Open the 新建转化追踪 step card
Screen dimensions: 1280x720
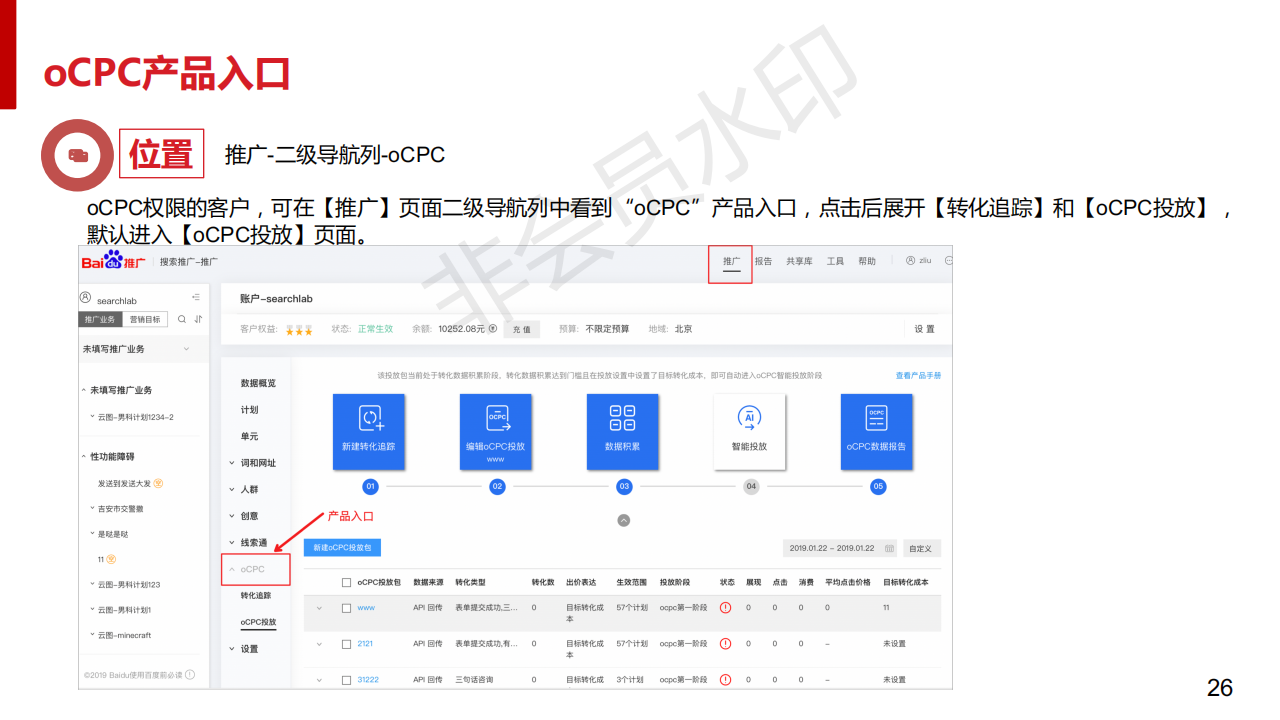click(x=369, y=431)
